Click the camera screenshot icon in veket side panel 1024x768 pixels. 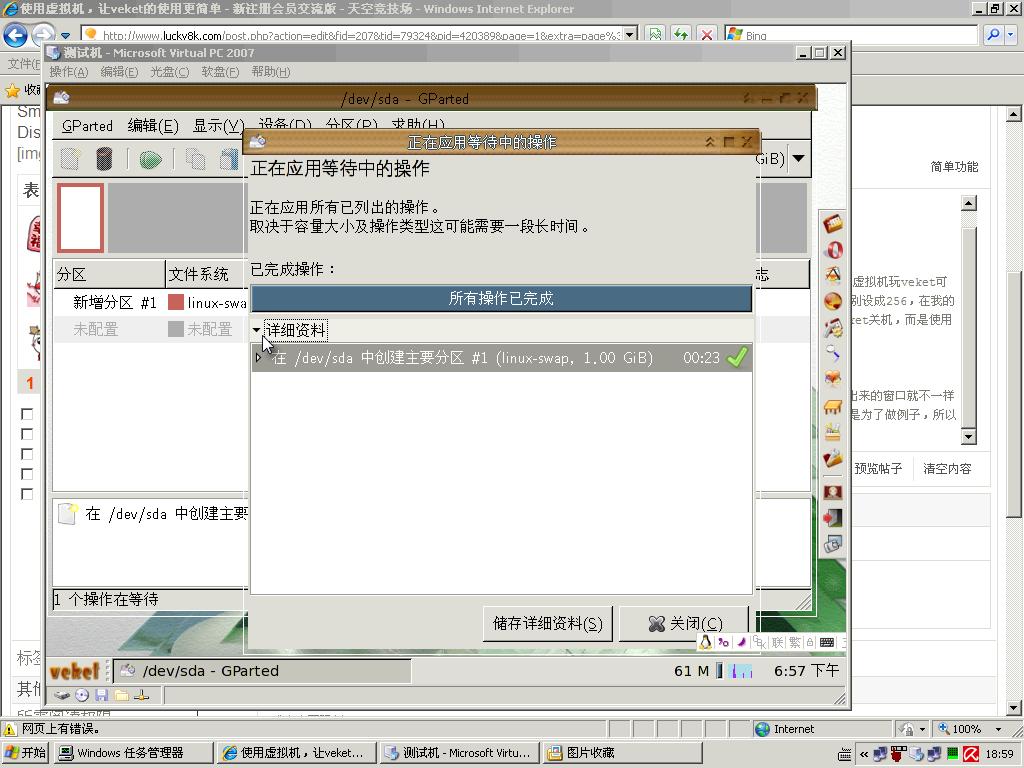[x=833, y=544]
